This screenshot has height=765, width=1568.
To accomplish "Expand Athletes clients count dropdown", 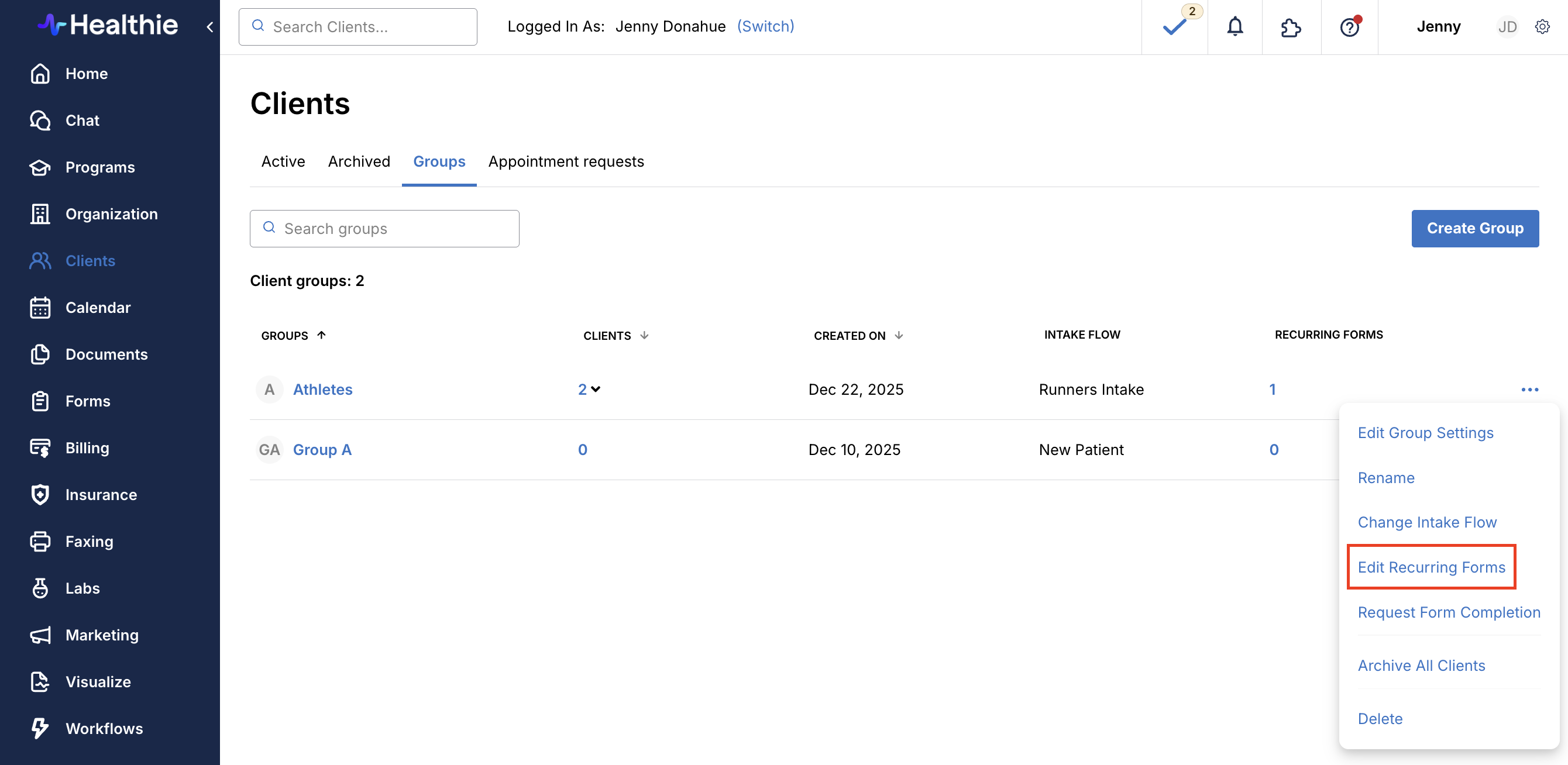I will point(589,390).
